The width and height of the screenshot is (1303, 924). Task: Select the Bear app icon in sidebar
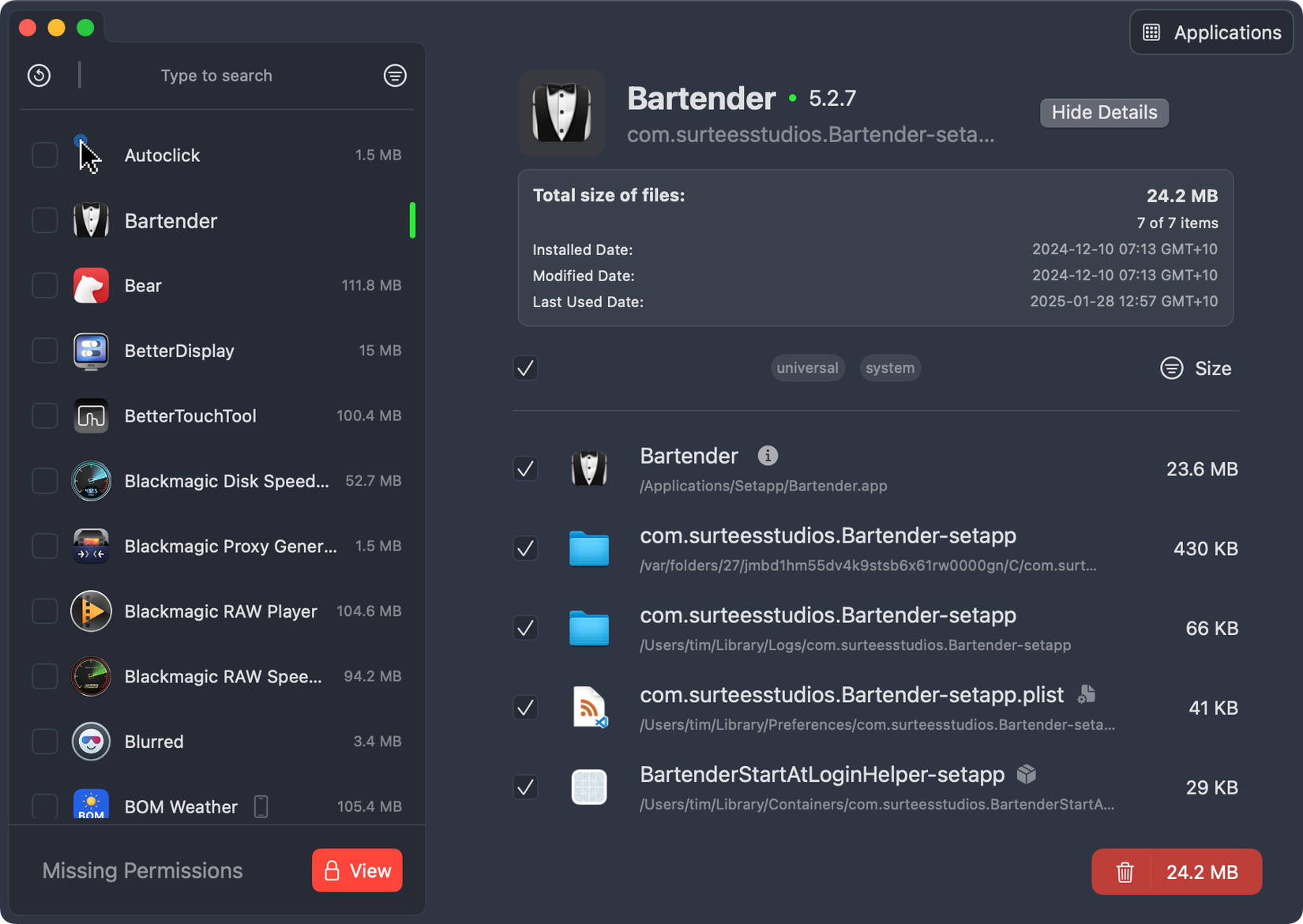pos(91,285)
